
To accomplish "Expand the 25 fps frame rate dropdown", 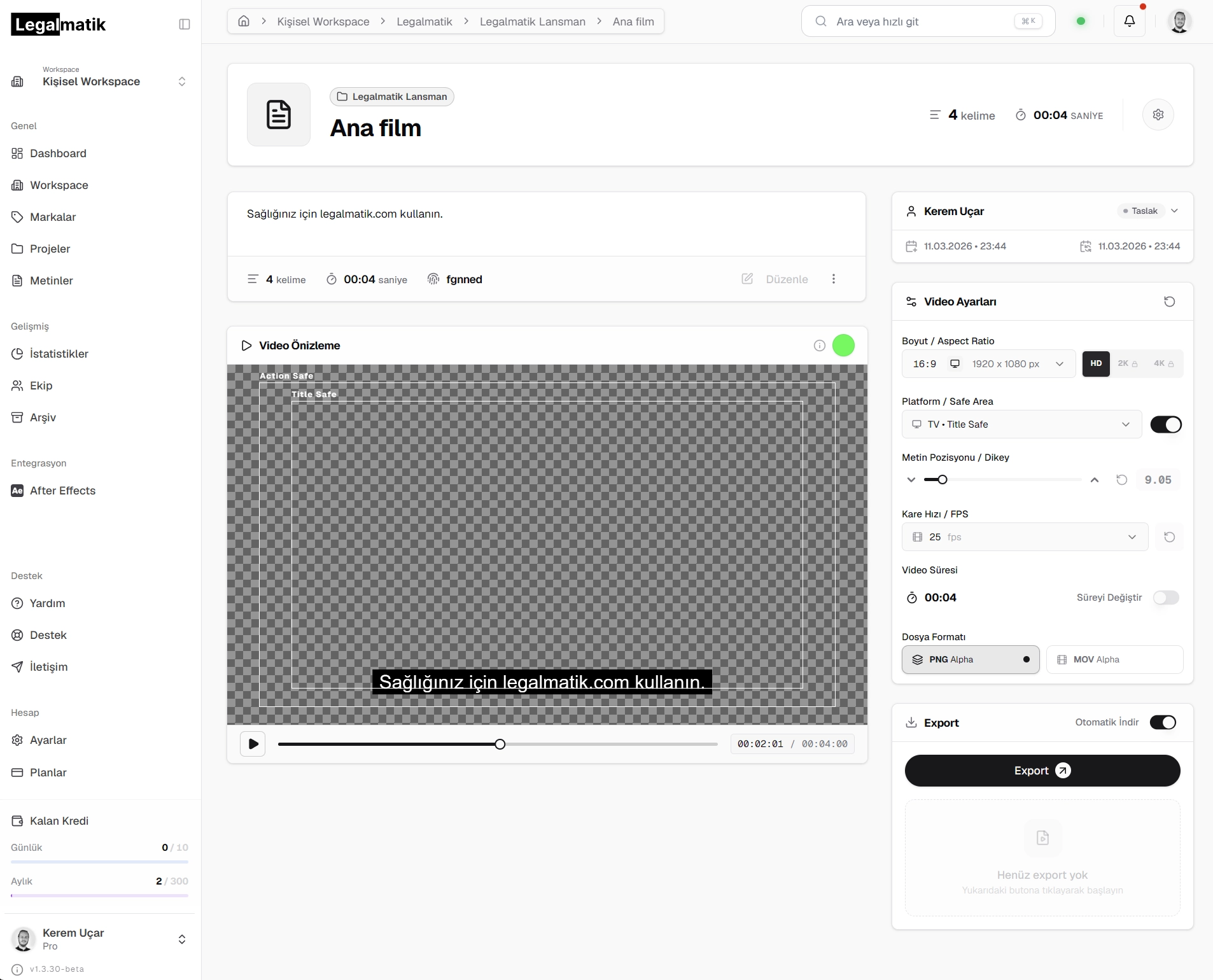I will pyautogui.click(x=1025, y=537).
